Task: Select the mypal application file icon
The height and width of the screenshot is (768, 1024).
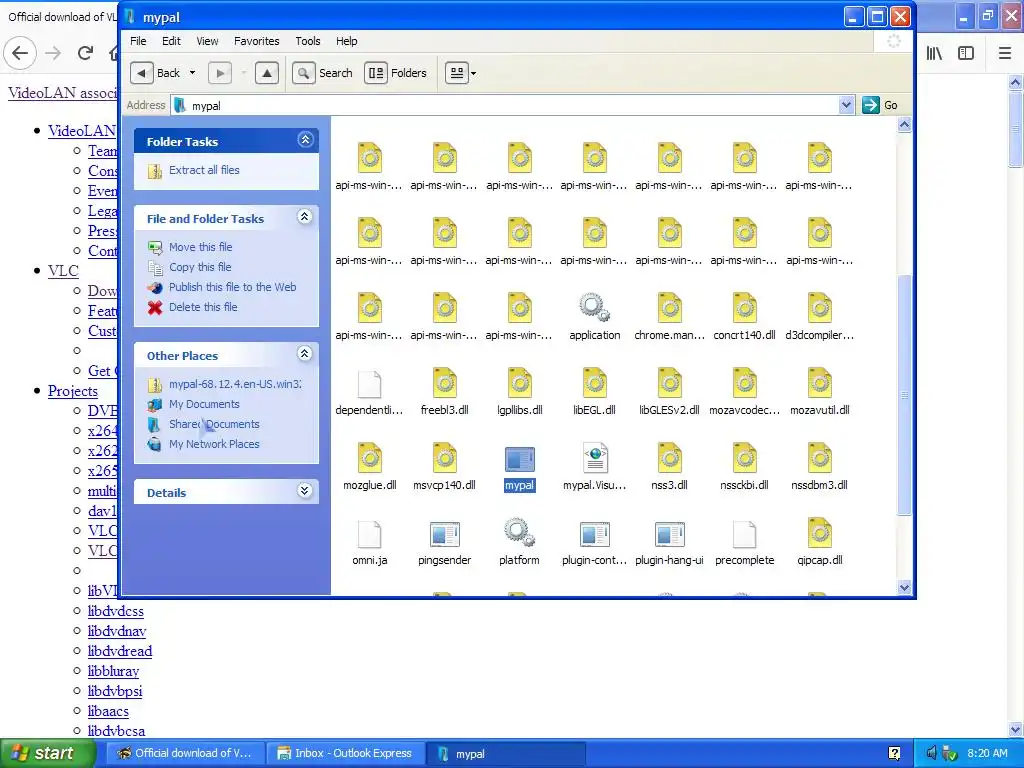Action: (x=519, y=459)
